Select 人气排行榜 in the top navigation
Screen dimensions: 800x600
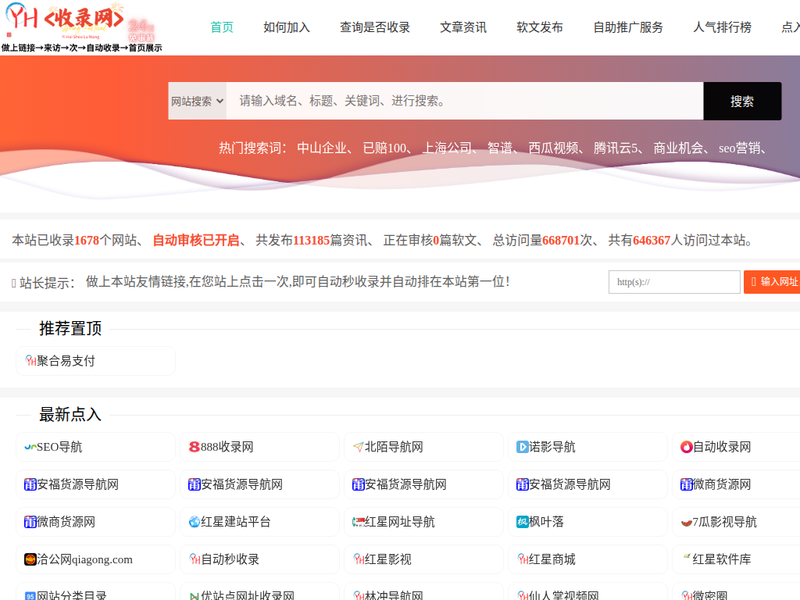click(x=722, y=27)
